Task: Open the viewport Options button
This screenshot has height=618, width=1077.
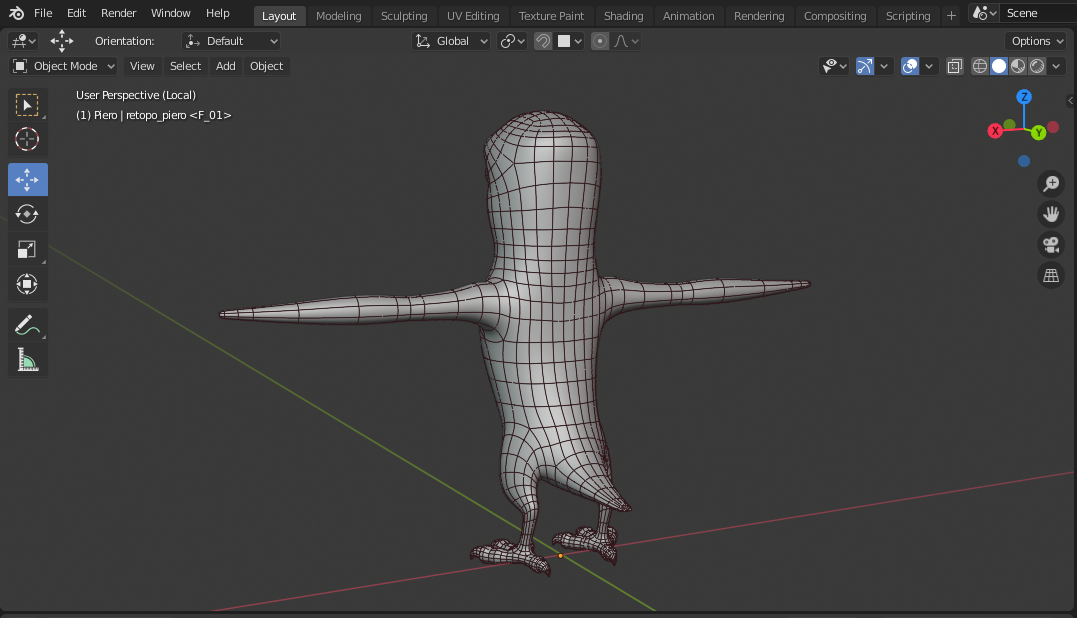Action: 1035,40
